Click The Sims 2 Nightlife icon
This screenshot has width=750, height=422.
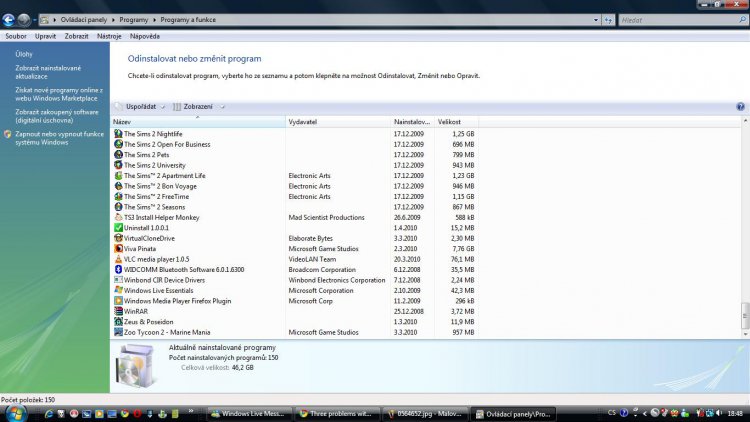(118, 134)
